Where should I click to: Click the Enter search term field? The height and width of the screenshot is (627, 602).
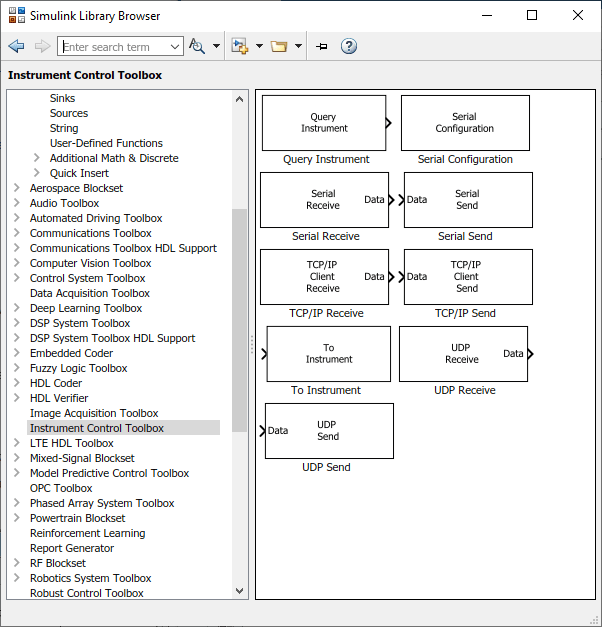115,47
